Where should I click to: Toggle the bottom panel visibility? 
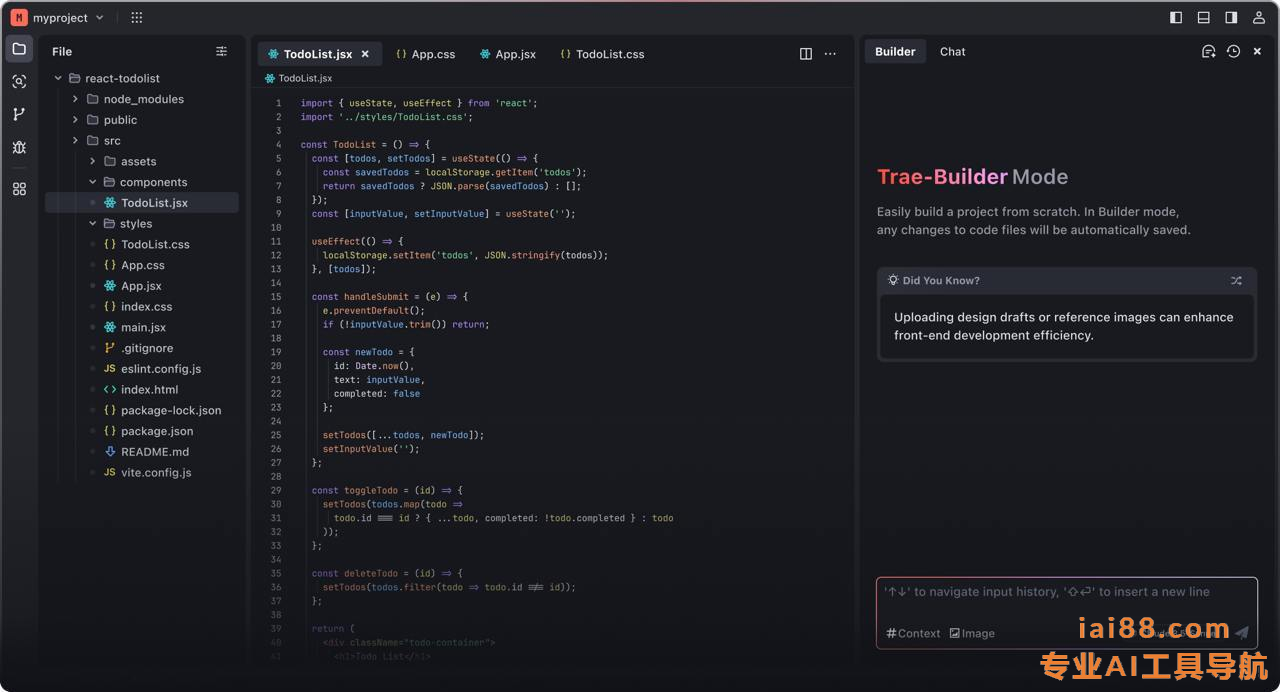click(x=1204, y=18)
